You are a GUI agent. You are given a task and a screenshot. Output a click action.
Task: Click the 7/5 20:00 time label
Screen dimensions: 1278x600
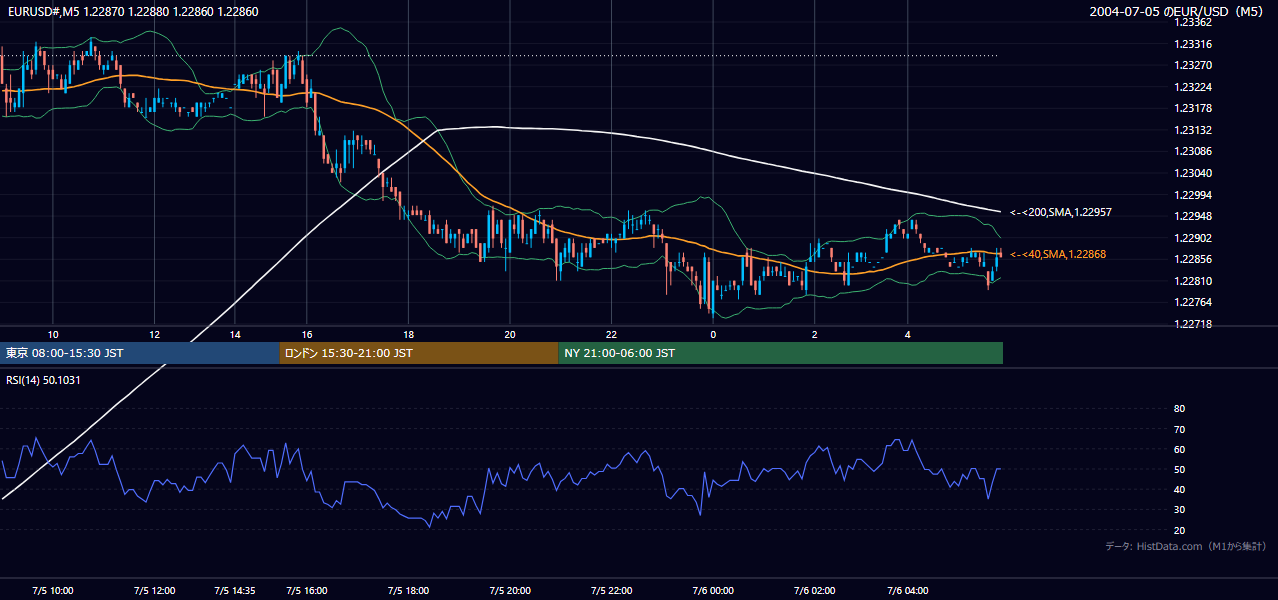pyautogui.click(x=510, y=590)
